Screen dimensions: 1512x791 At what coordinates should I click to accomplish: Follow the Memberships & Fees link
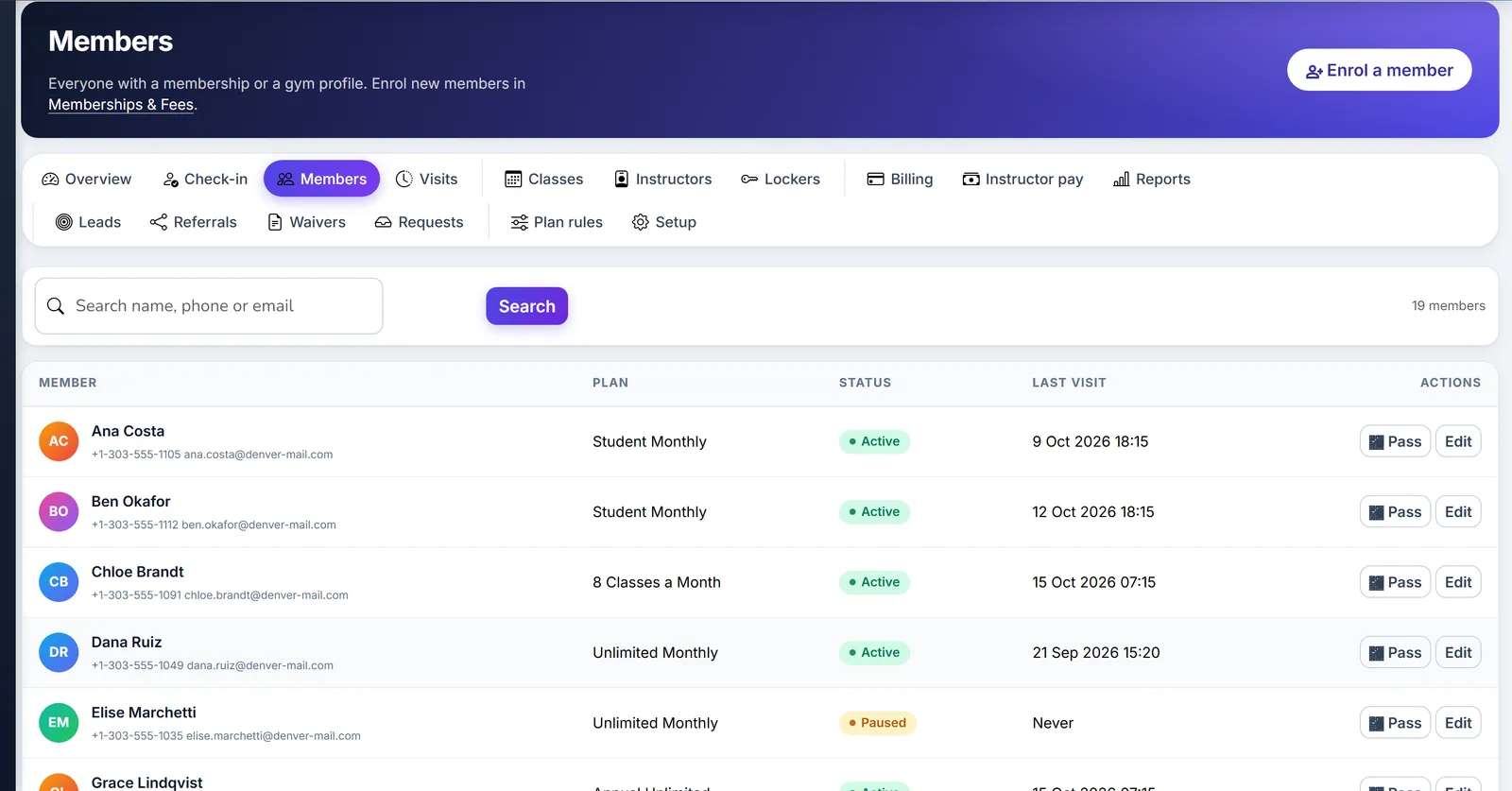pos(121,105)
